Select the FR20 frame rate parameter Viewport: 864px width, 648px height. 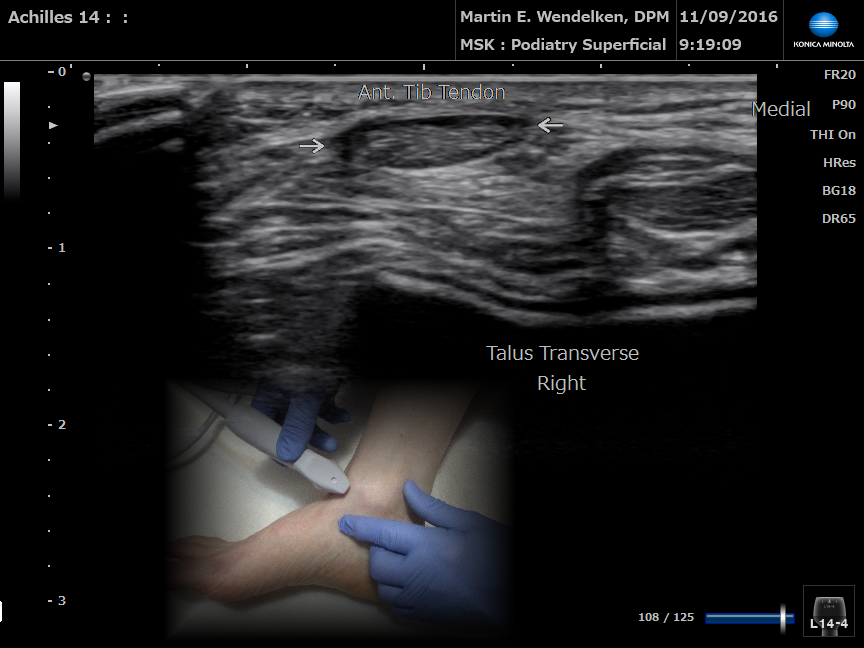coord(839,75)
